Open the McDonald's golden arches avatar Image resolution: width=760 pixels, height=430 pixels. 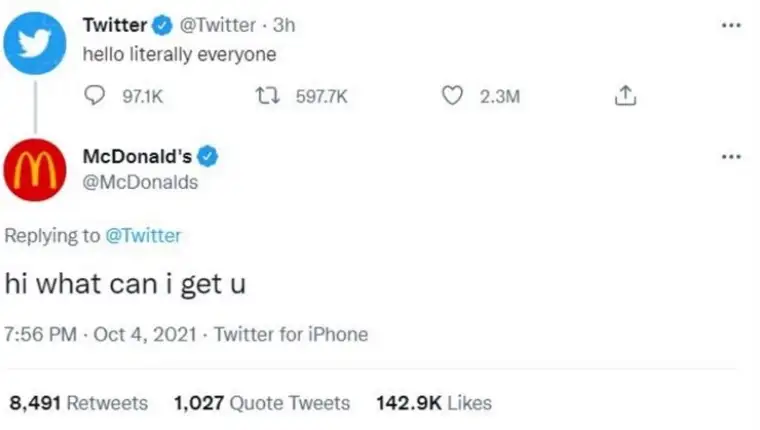tap(35, 170)
